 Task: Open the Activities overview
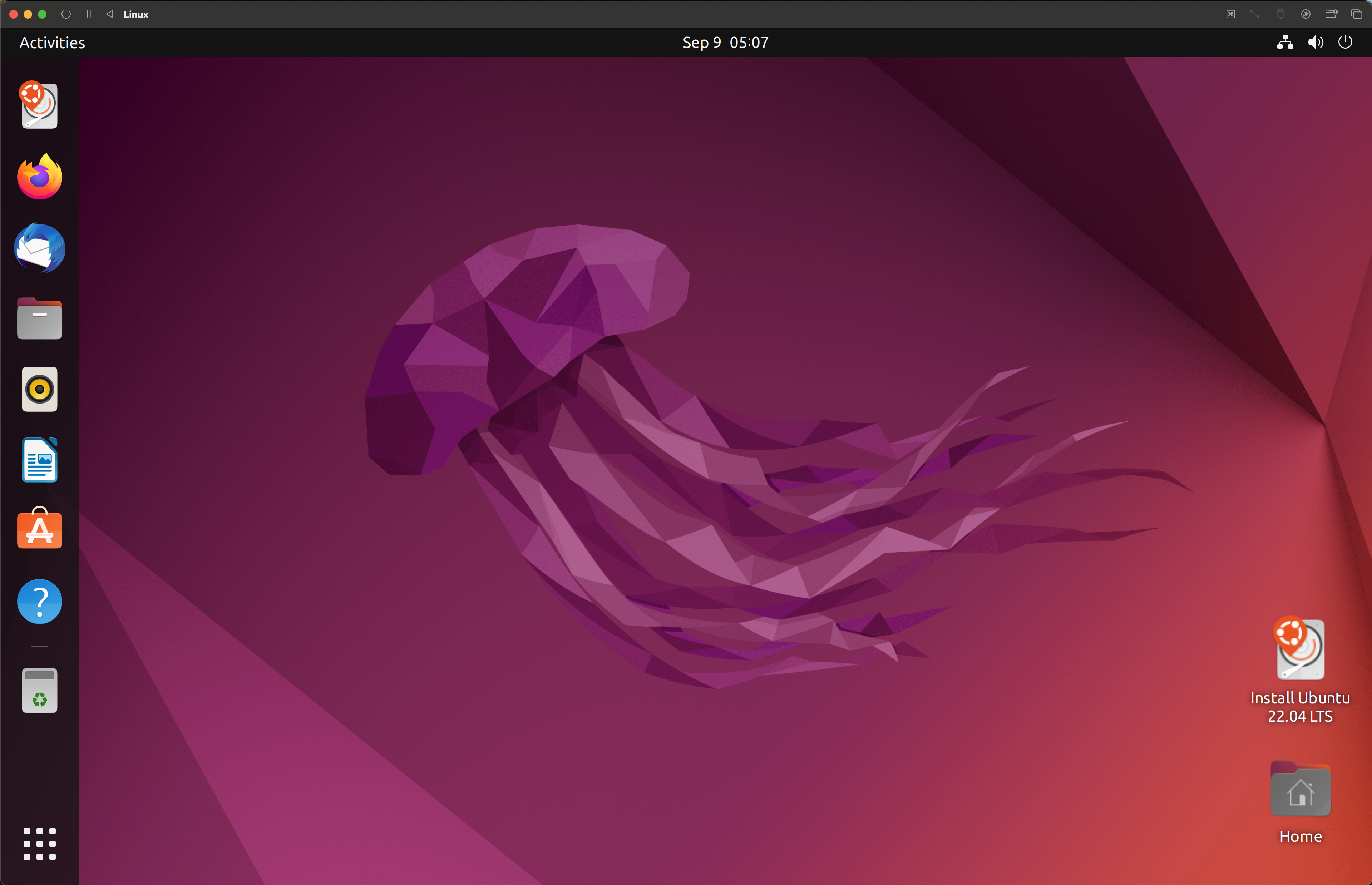click(52, 43)
